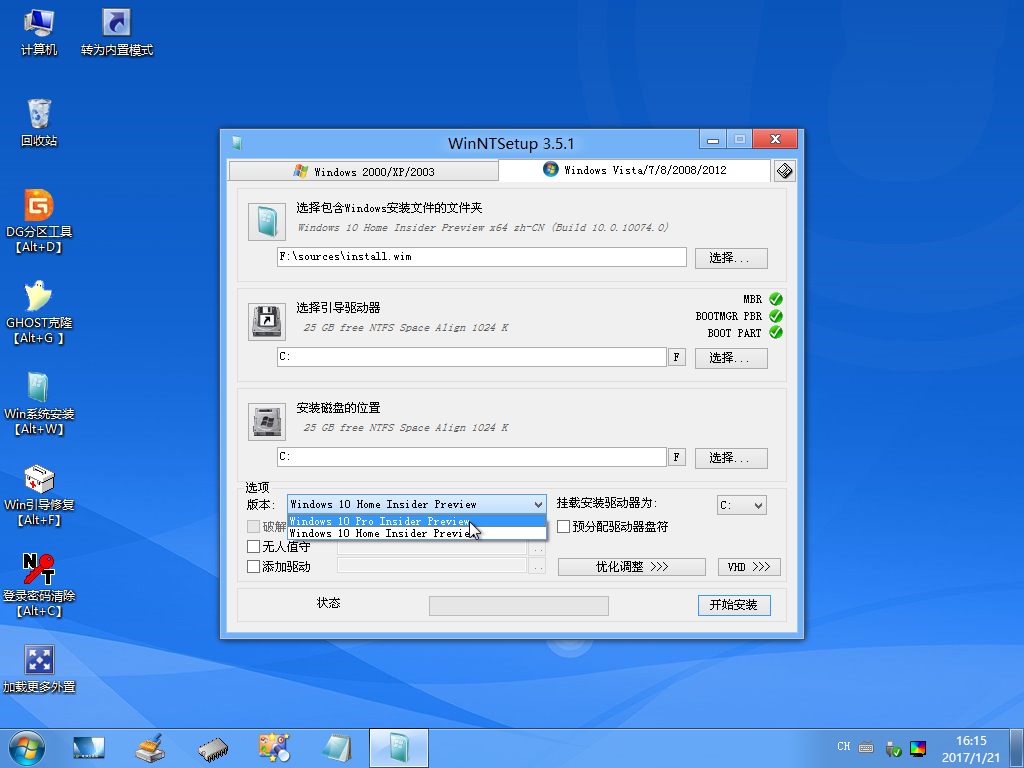
Task: Click 选择 button for install.wim path
Action: tap(731, 258)
